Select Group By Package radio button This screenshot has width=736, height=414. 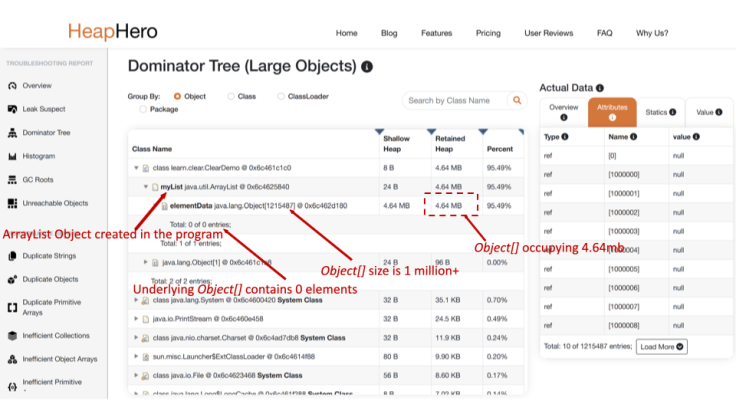coord(143,109)
